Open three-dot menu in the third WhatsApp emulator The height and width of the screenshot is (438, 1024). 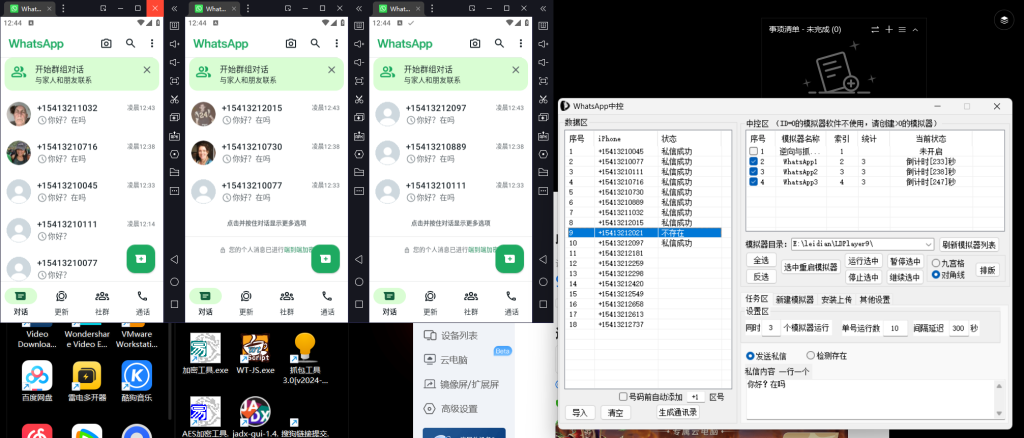(523, 44)
